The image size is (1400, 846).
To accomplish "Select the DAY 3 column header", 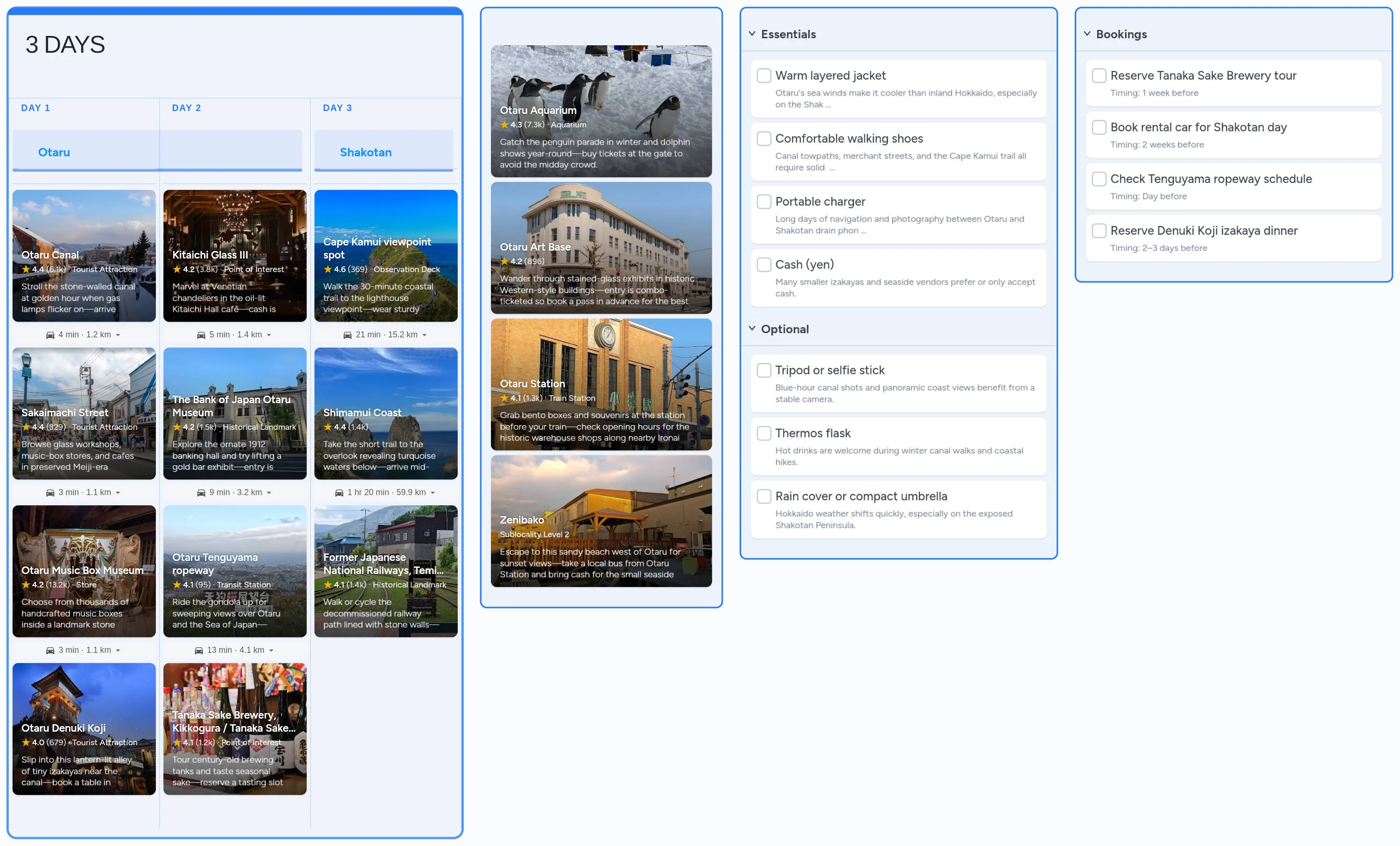I will 337,108.
